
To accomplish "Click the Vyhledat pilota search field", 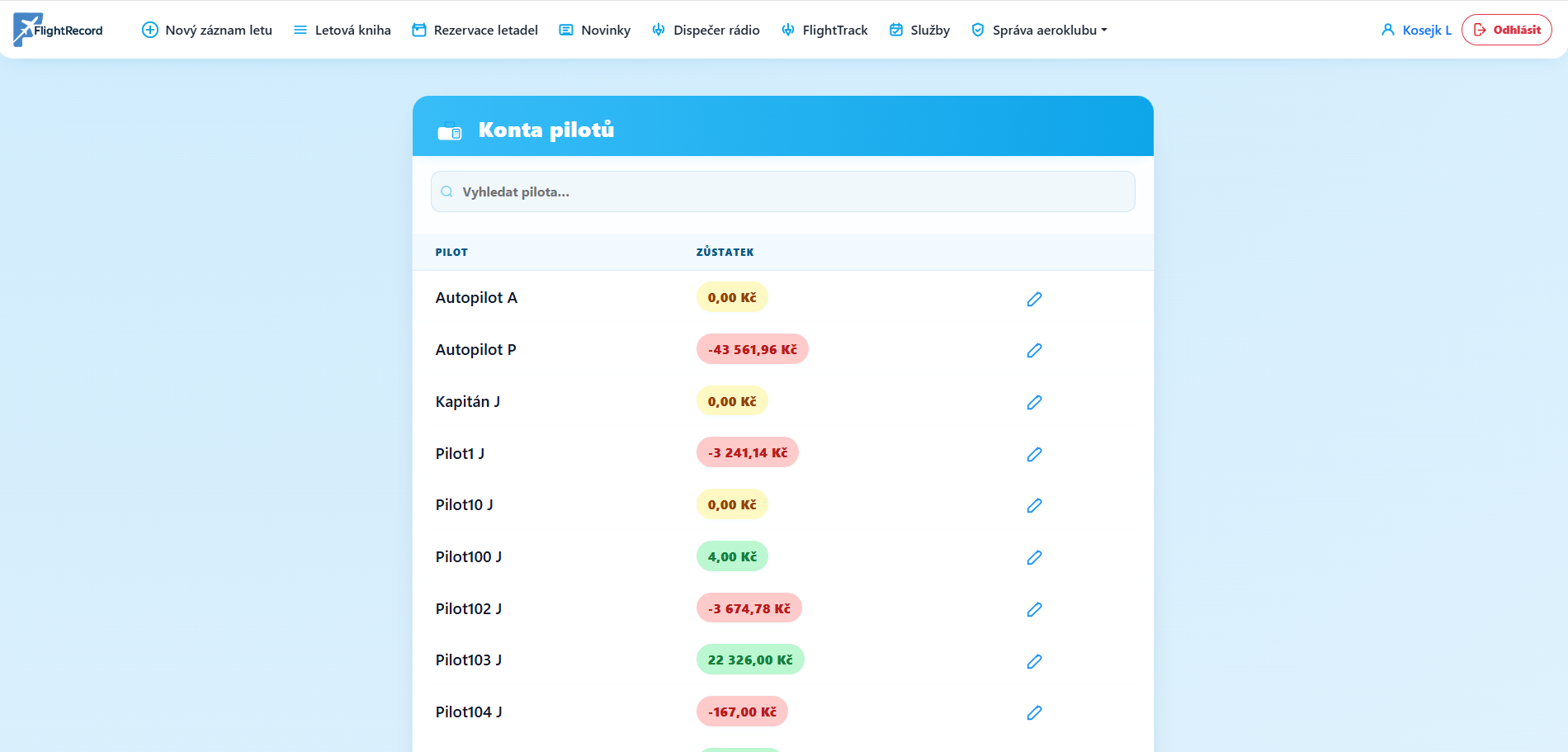I will pos(783,192).
